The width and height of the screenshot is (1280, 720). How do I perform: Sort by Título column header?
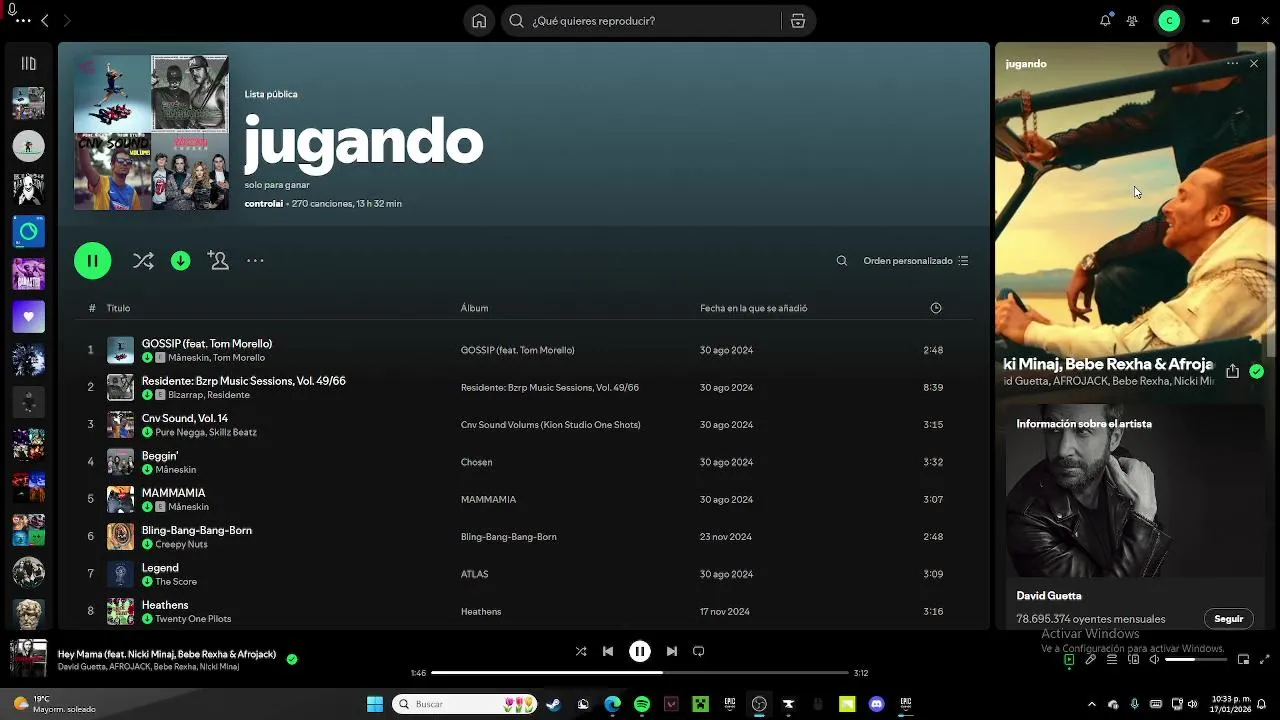(118, 308)
